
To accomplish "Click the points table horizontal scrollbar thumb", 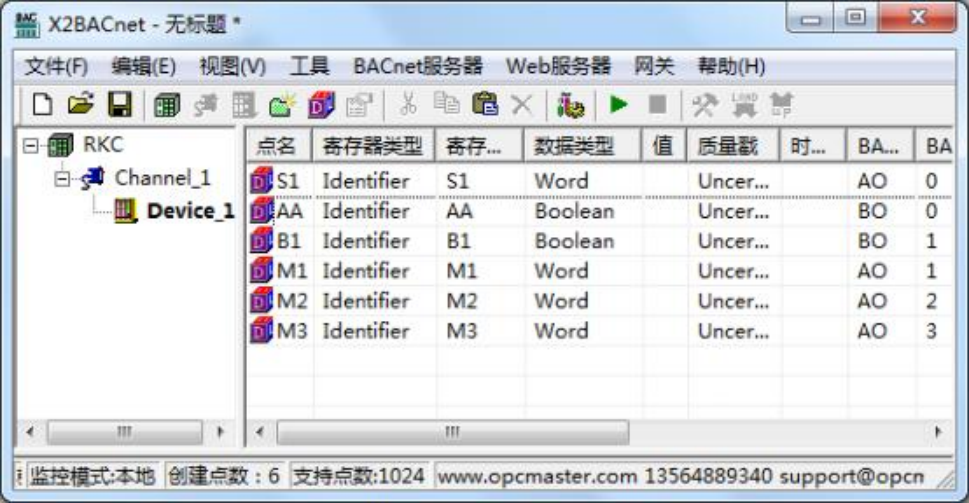I will 453,431.
